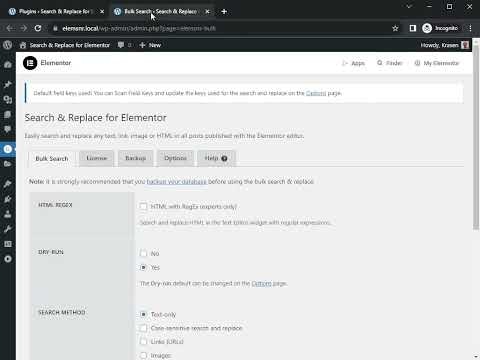The width and height of the screenshot is (480, 360).
Task: Open the Chrome three-dot menu
Action: [x=470, y=28]
